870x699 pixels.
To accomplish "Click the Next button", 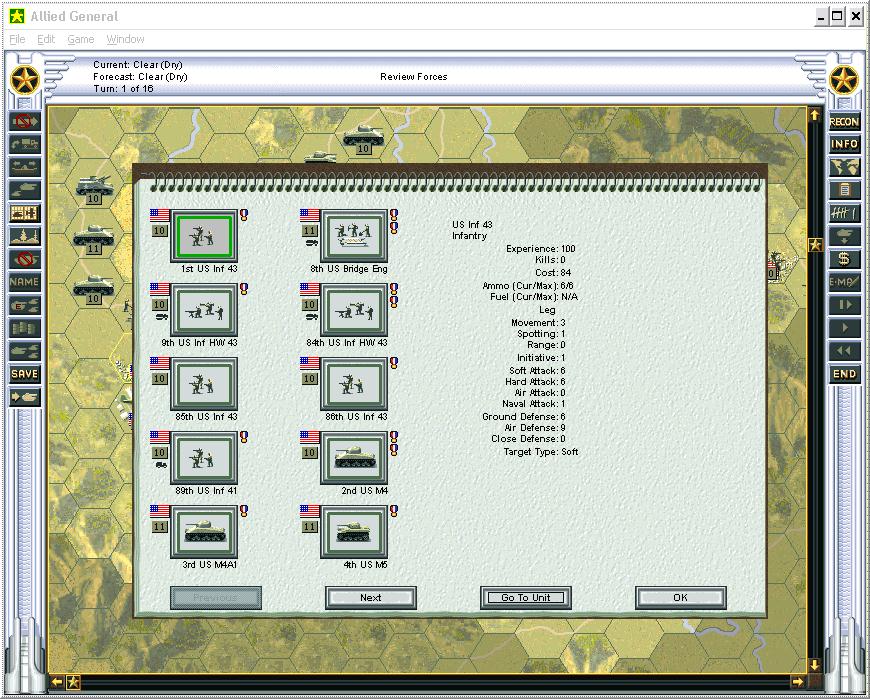I will coord(371,597).
